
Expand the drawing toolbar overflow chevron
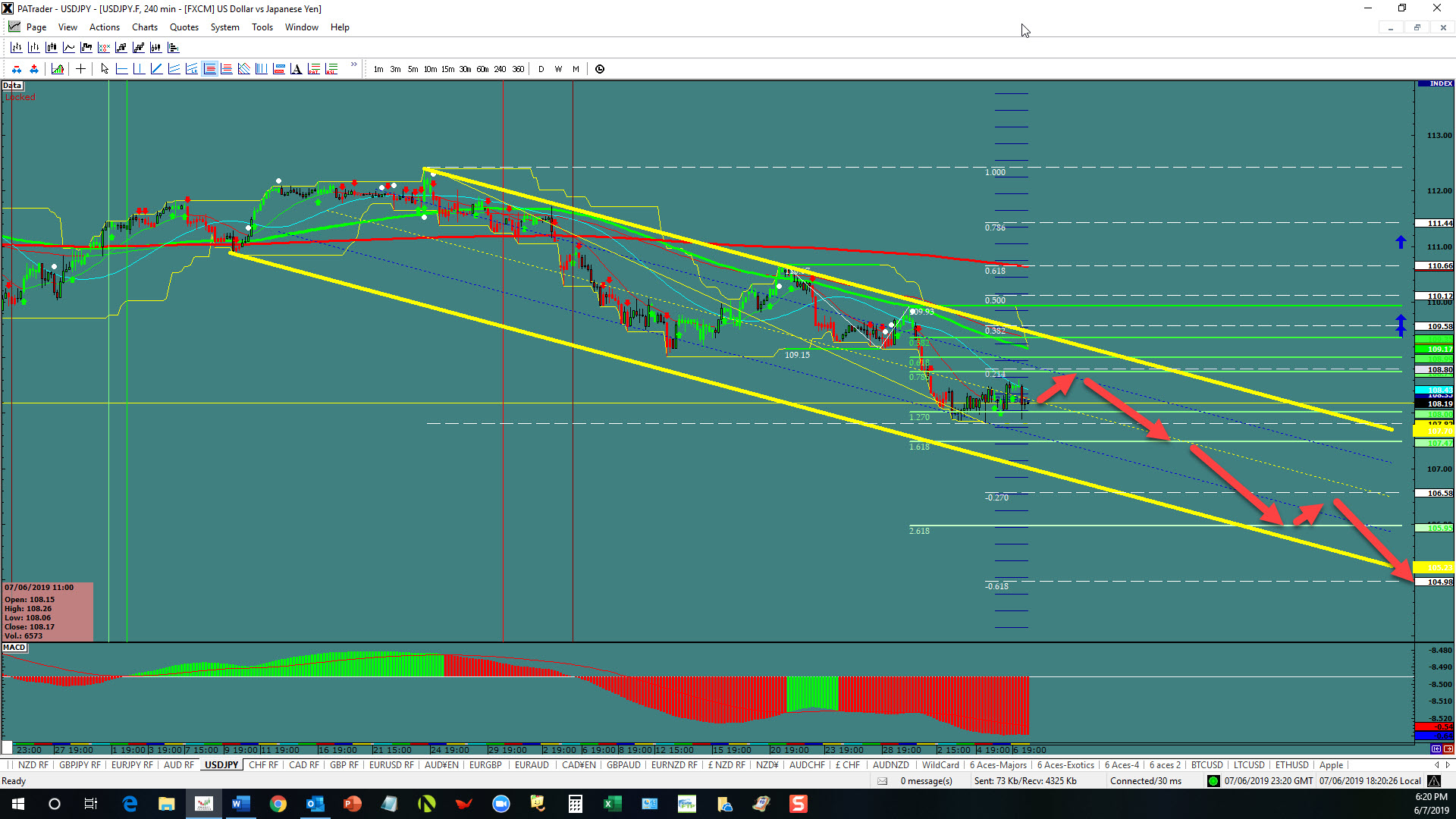(353, 64)
